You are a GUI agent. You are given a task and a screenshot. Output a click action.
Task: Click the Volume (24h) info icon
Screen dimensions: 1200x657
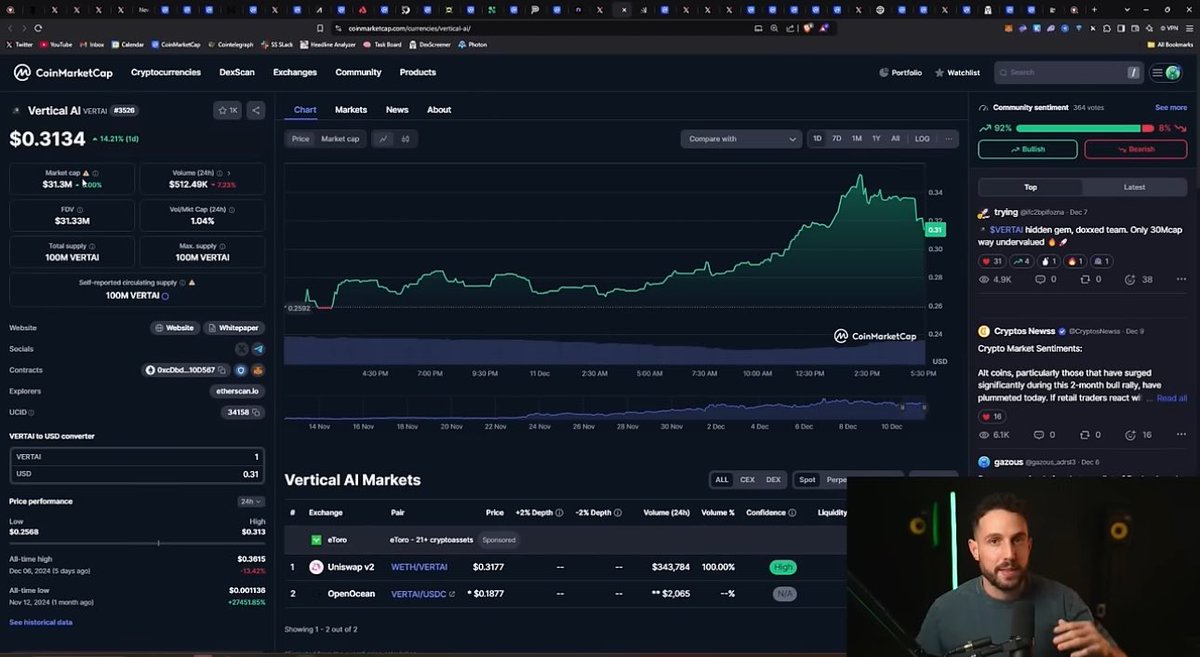(x=220, y=173)
